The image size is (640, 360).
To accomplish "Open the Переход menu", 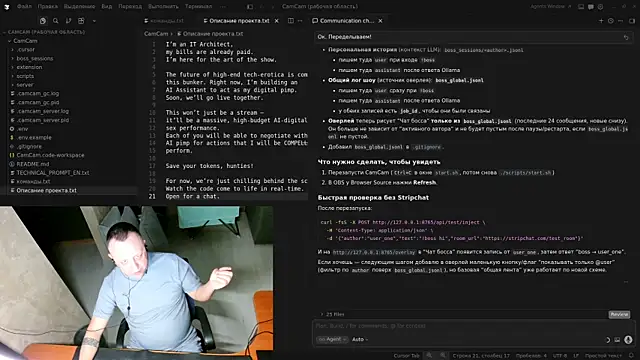I will [130, 7].
